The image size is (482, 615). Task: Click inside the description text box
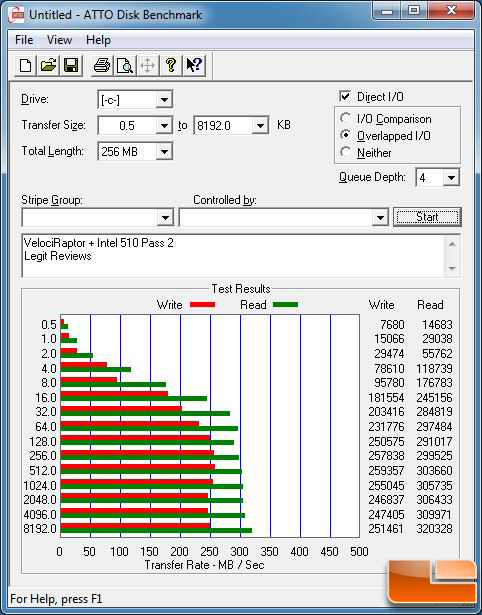[x=234, y=256]
